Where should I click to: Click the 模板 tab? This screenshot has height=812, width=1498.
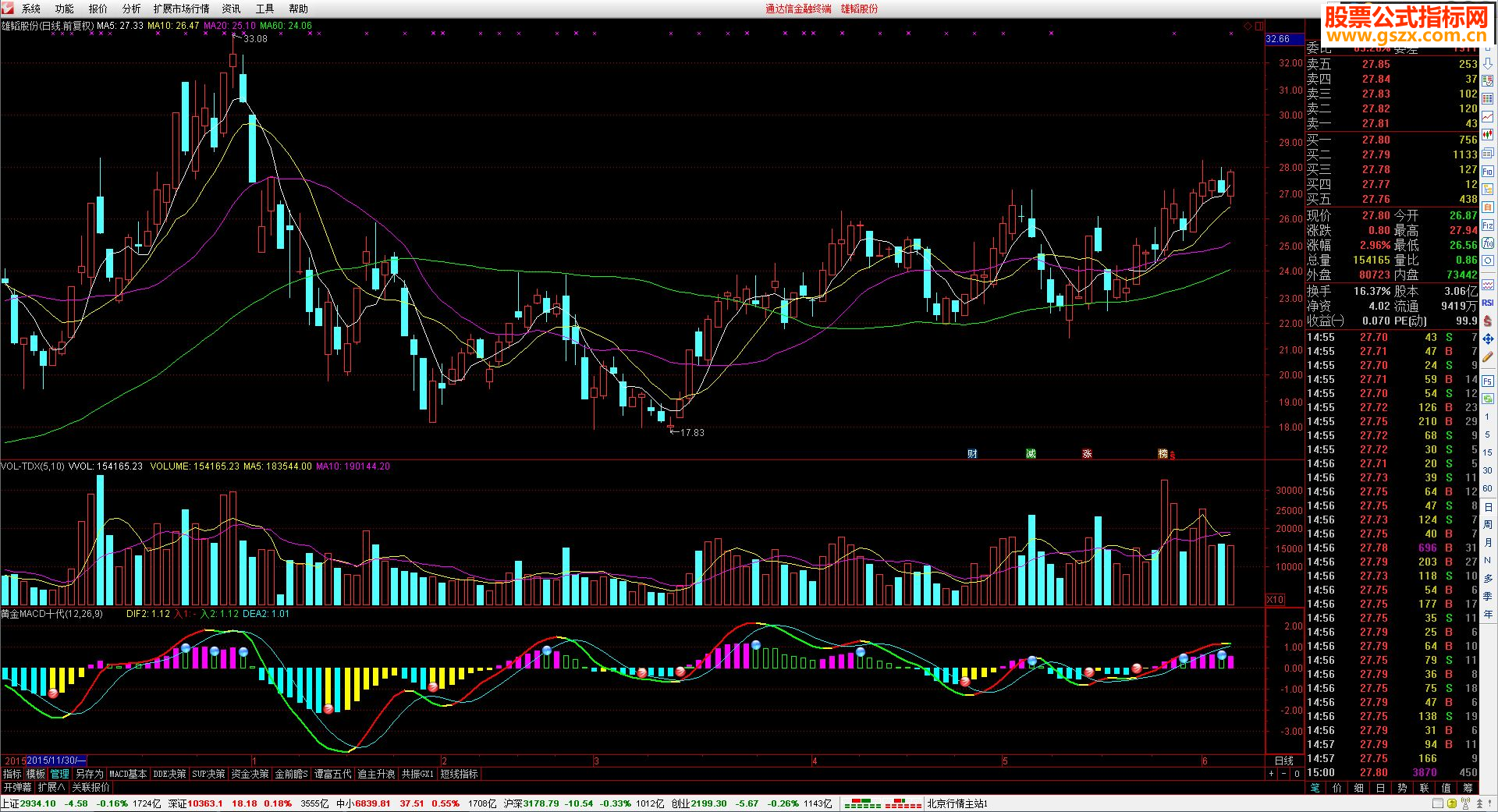point(36,774)
